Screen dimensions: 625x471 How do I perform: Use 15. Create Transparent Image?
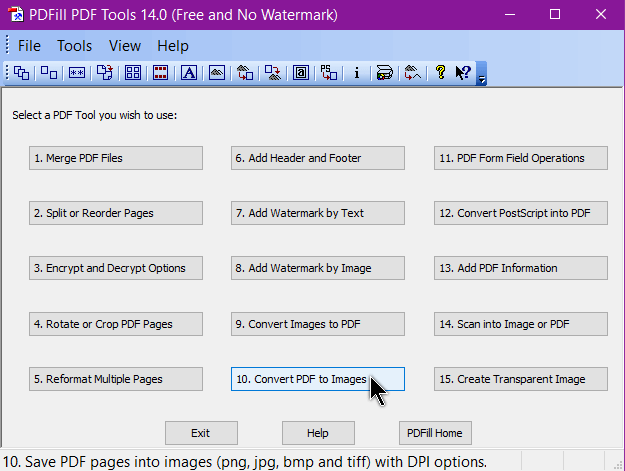521,379
